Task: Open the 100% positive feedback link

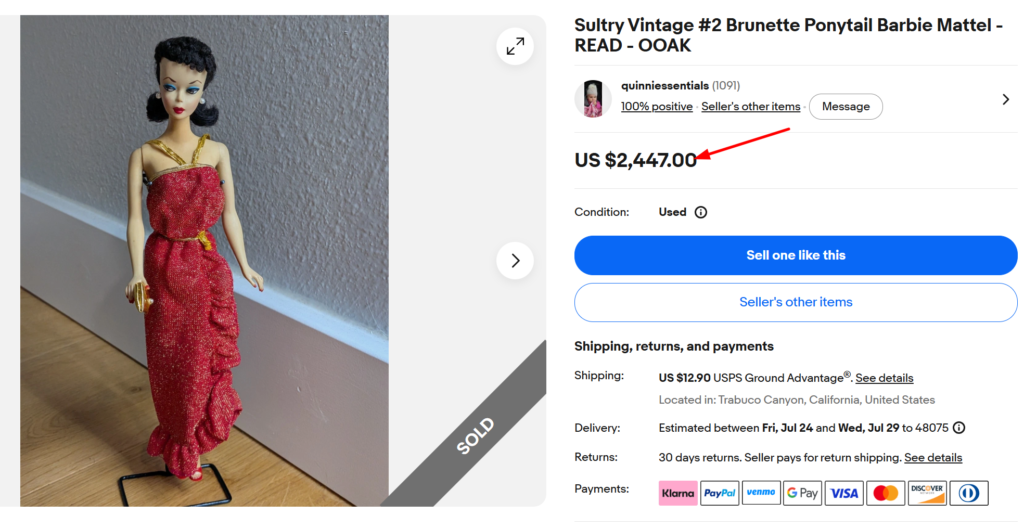Action: (656, 107)
